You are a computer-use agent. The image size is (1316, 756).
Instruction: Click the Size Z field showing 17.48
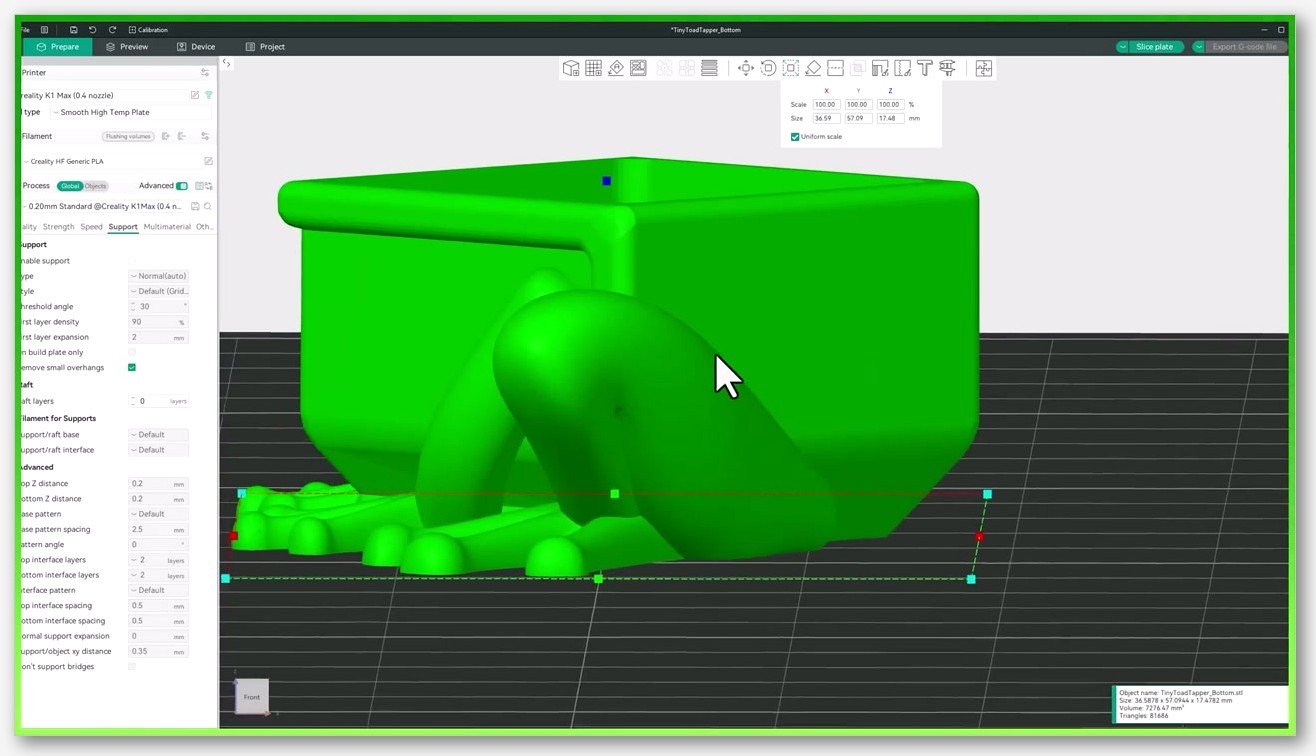(x=890, y=118)
